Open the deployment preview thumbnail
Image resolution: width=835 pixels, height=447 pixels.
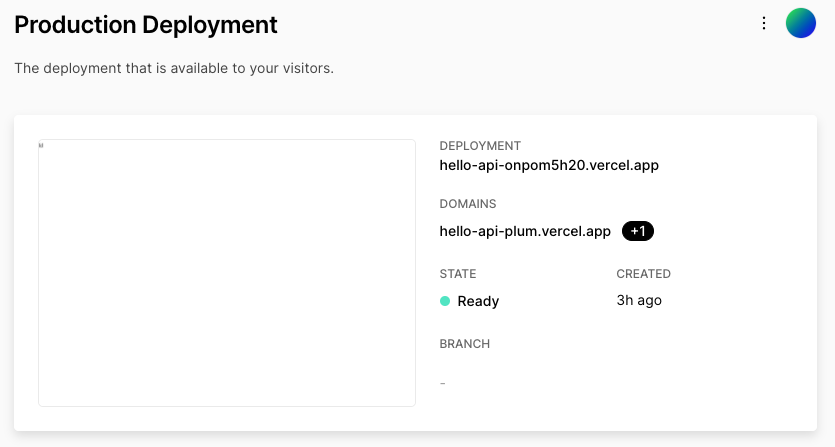227,273
